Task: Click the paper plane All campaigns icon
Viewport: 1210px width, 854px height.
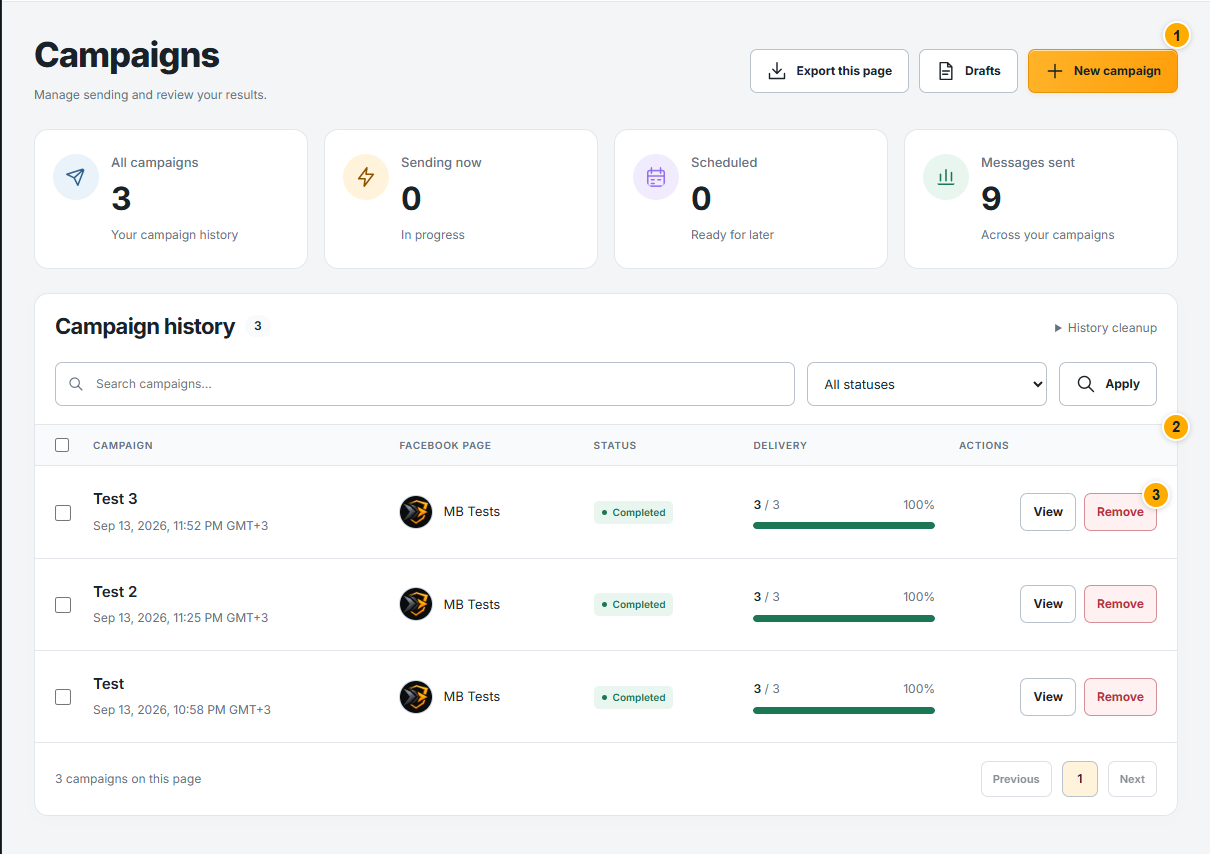Action: (76, 177)
